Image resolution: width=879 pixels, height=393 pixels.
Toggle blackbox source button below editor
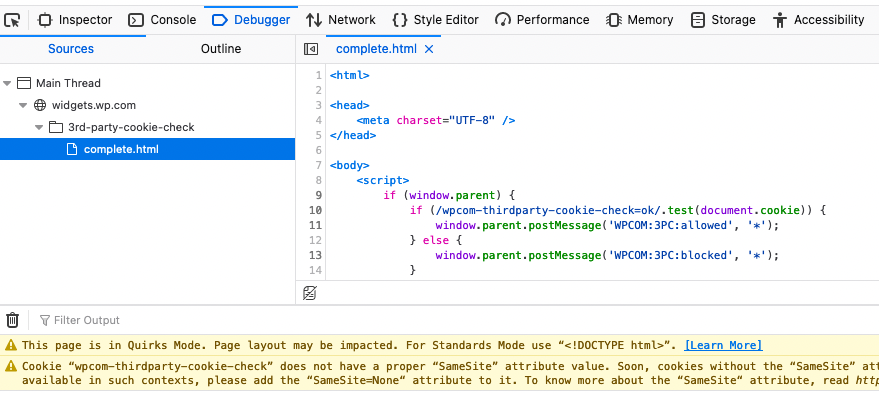[x=309, y=293]
